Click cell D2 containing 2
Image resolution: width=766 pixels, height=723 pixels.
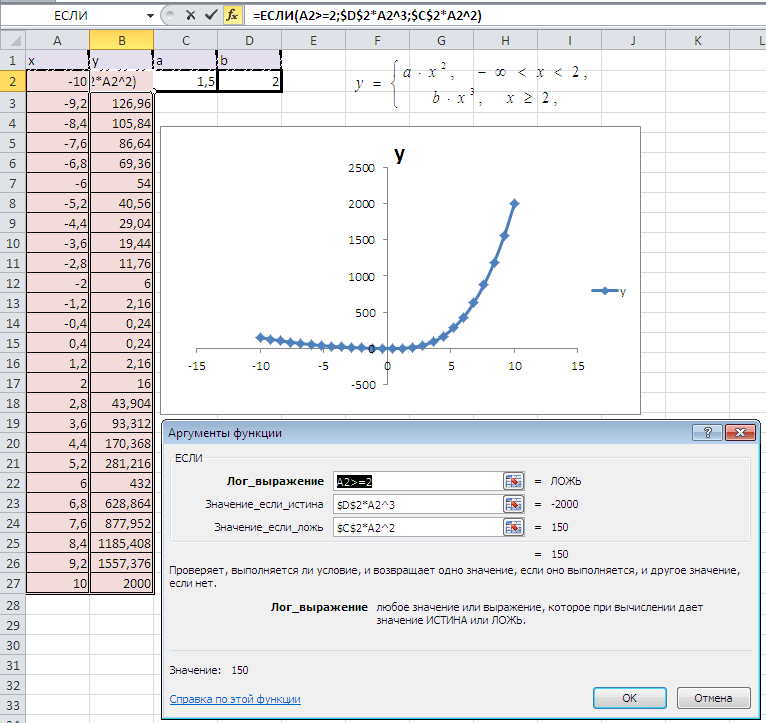(x=250, y=81)
